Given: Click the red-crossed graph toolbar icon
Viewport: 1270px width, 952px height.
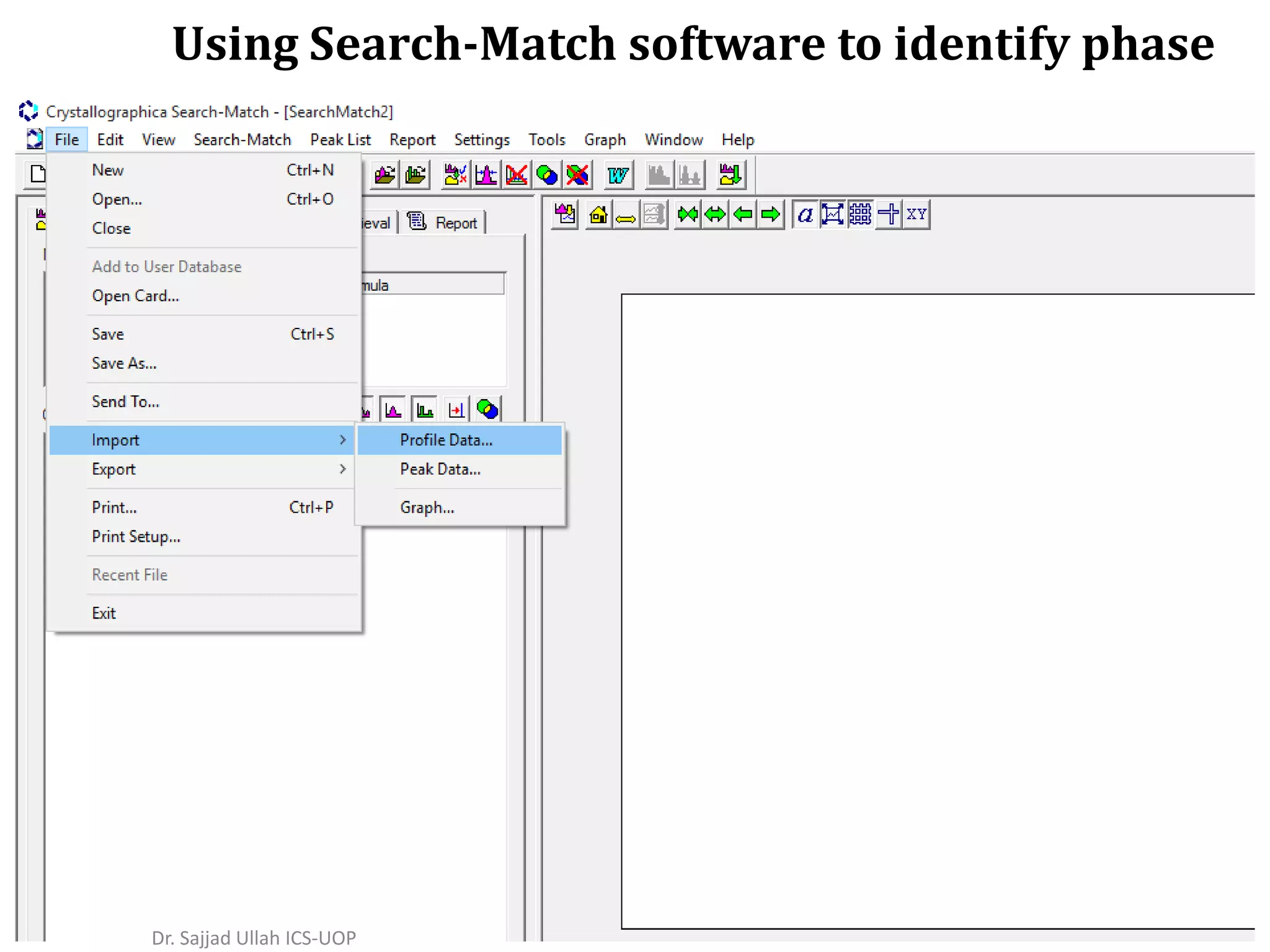Looking at the screenshot, I should [x=517, y=175].
